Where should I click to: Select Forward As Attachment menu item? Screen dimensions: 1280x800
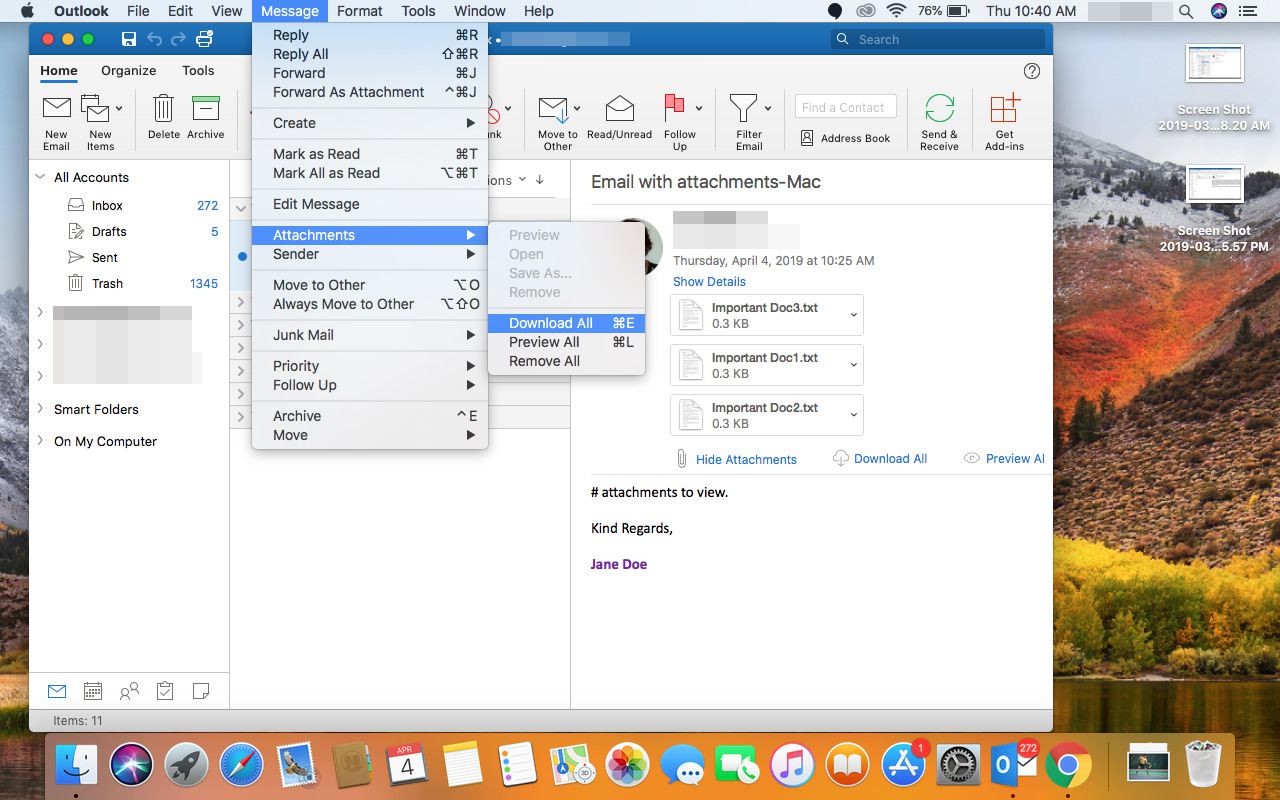tap(369, 92)
